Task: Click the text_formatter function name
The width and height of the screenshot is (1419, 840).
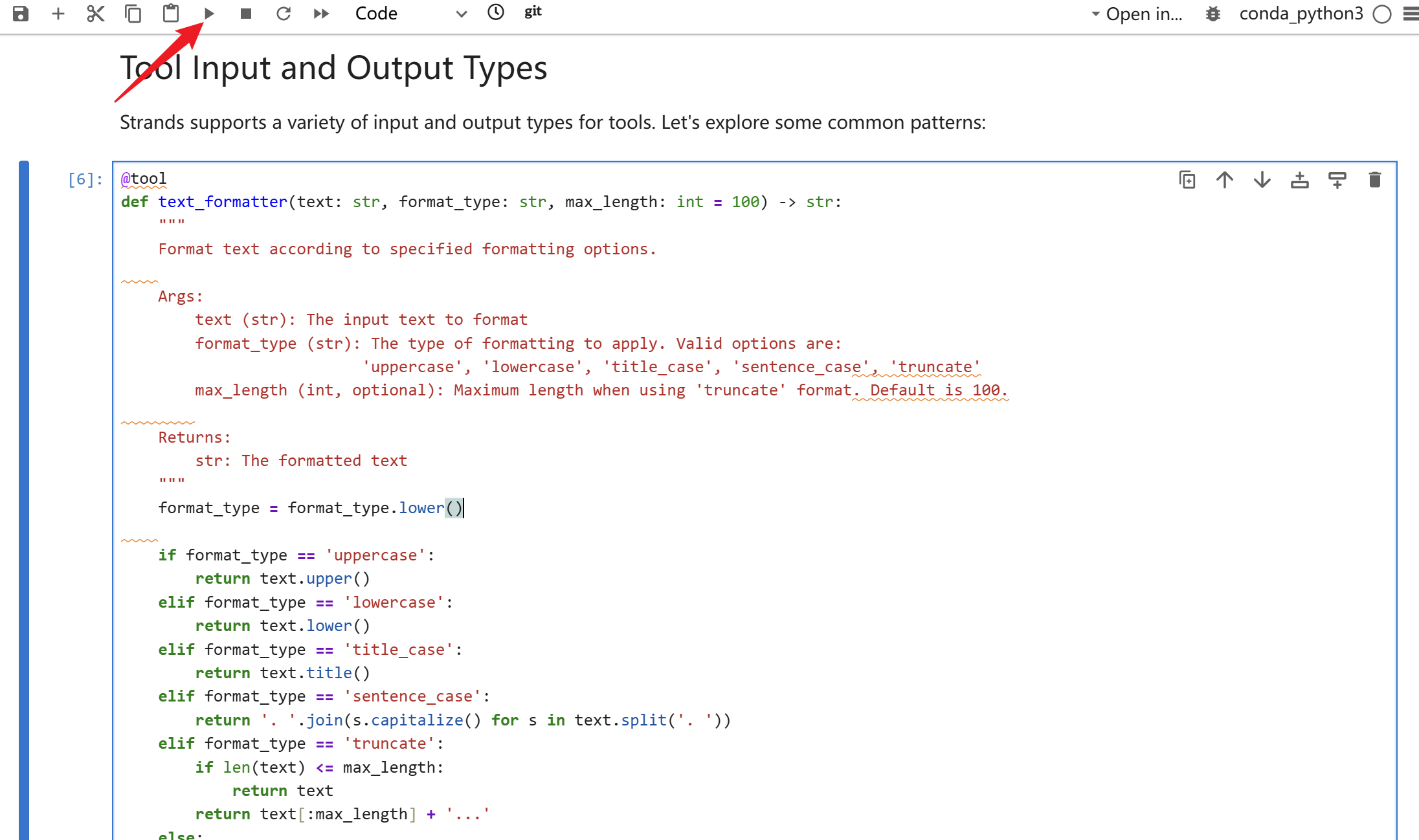Action: [x=223, y=202]
